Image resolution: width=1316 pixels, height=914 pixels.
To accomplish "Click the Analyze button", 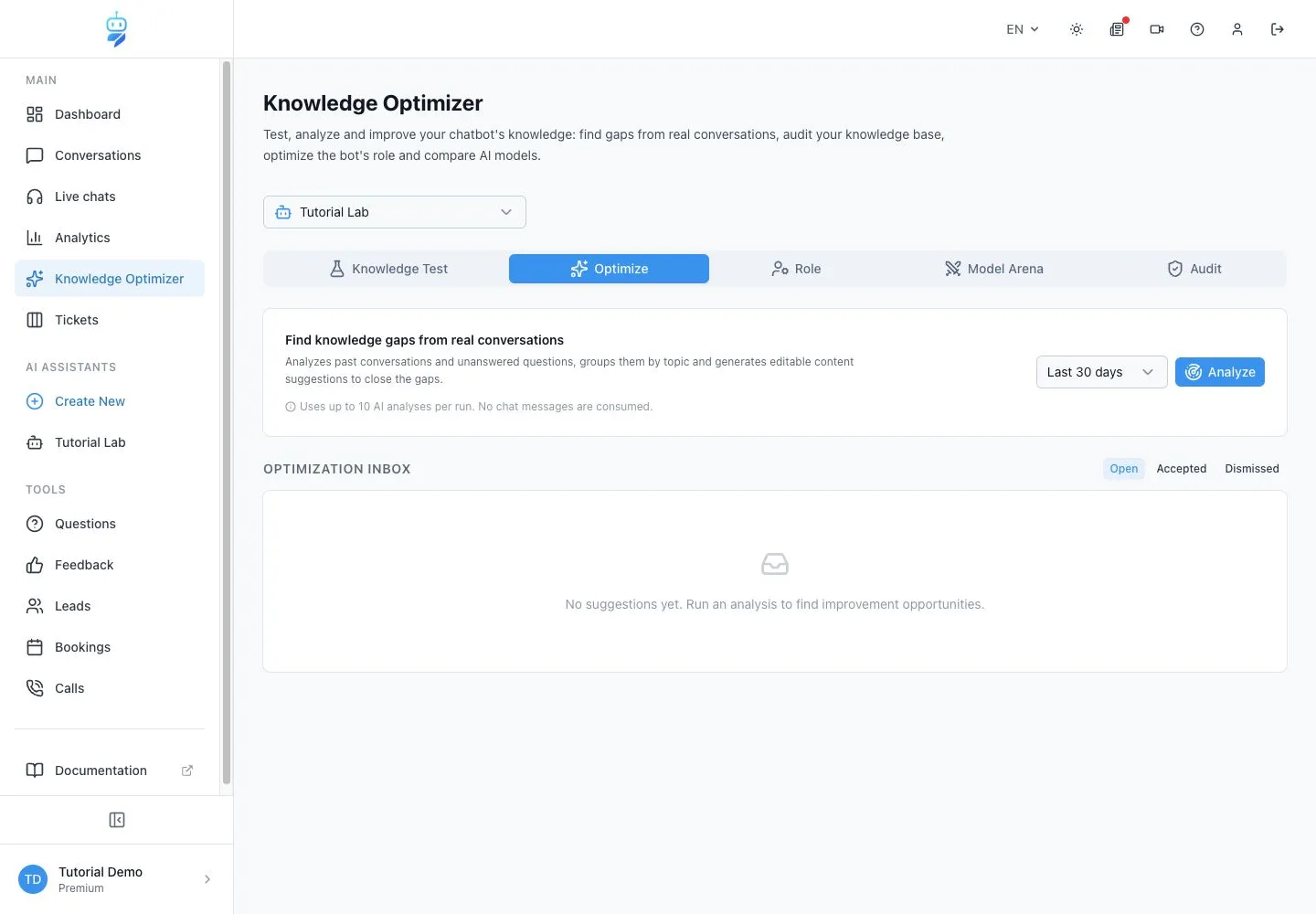I will click(1220, 372).
